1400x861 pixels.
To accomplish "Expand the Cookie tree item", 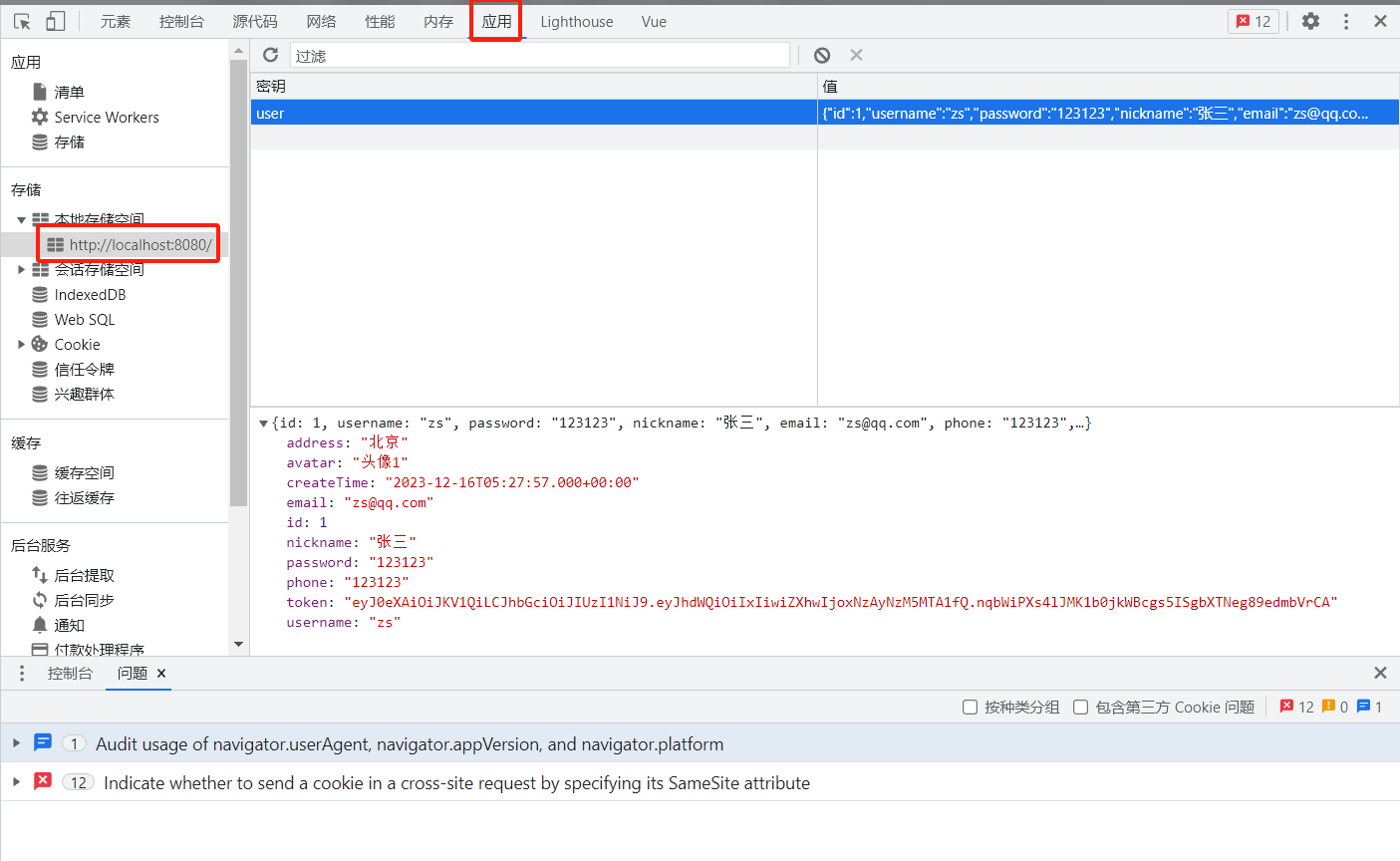I will pos(21,344).
